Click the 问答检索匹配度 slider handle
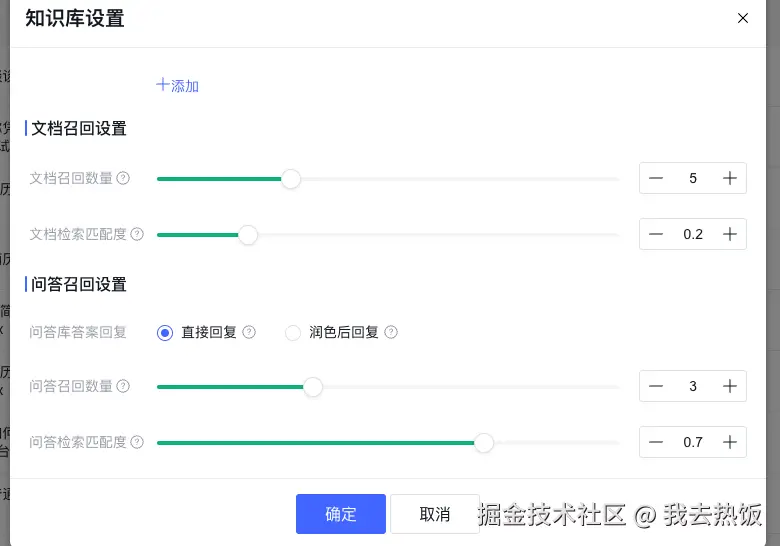 point(484,443)
